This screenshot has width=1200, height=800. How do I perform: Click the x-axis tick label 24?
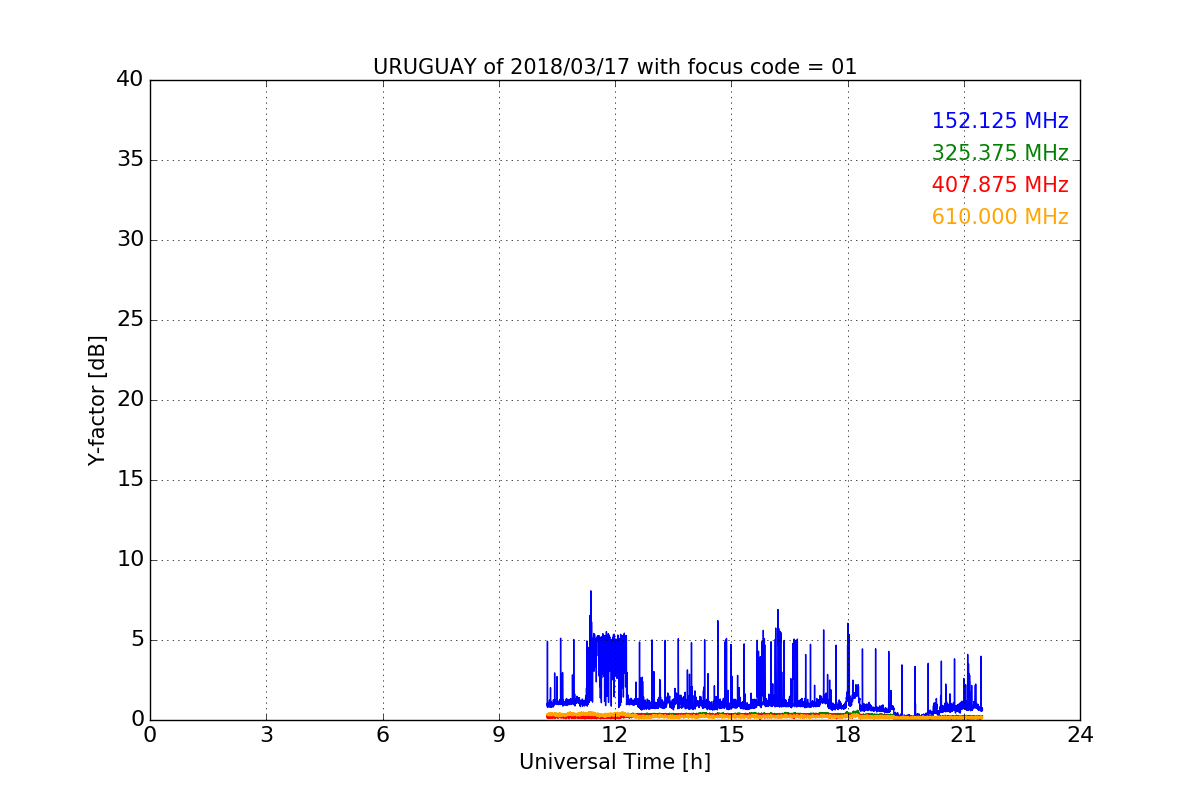[1080, 735]
